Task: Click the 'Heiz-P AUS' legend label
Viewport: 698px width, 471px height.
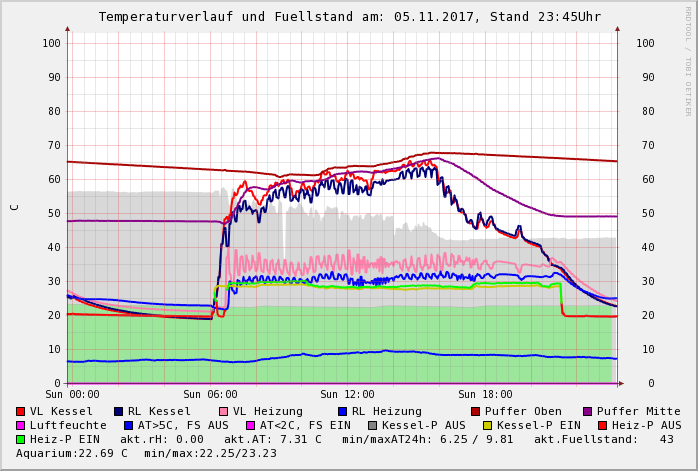Action: coord(646,425)
